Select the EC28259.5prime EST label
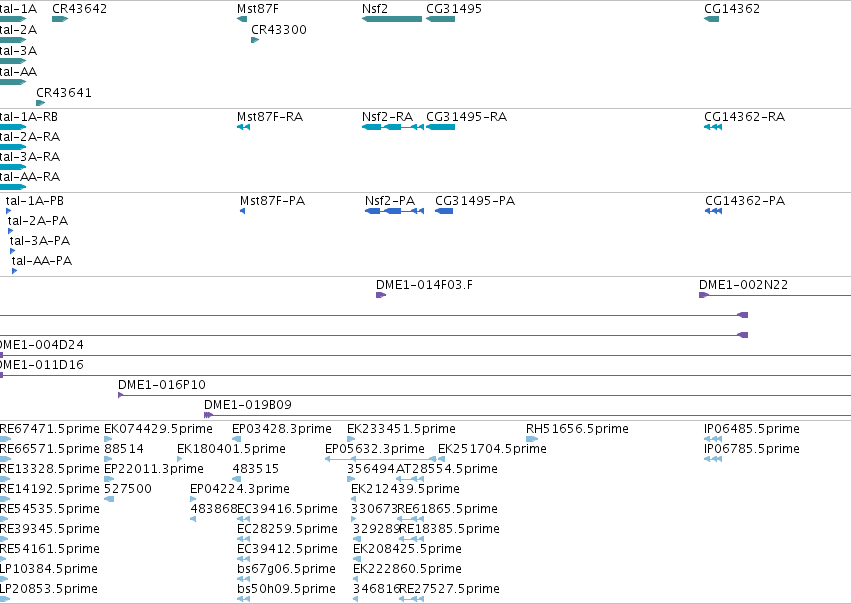851x604 pixels. 287,529
